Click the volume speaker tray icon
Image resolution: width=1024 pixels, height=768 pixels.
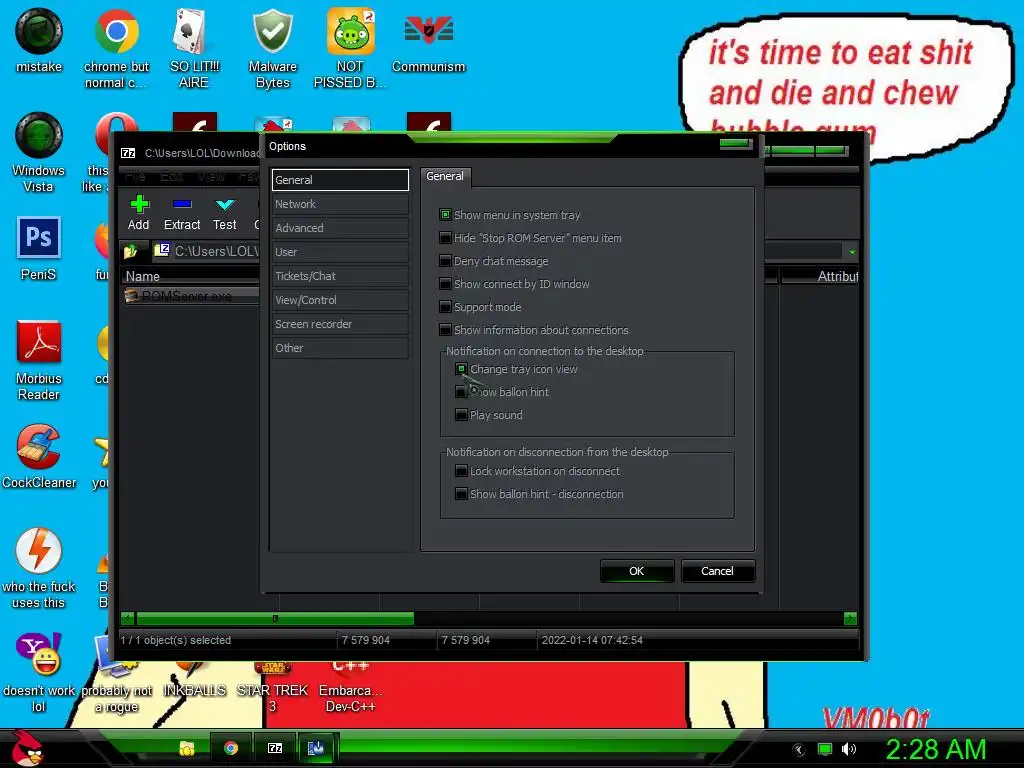pyautogui.click(x=848, y=749)
